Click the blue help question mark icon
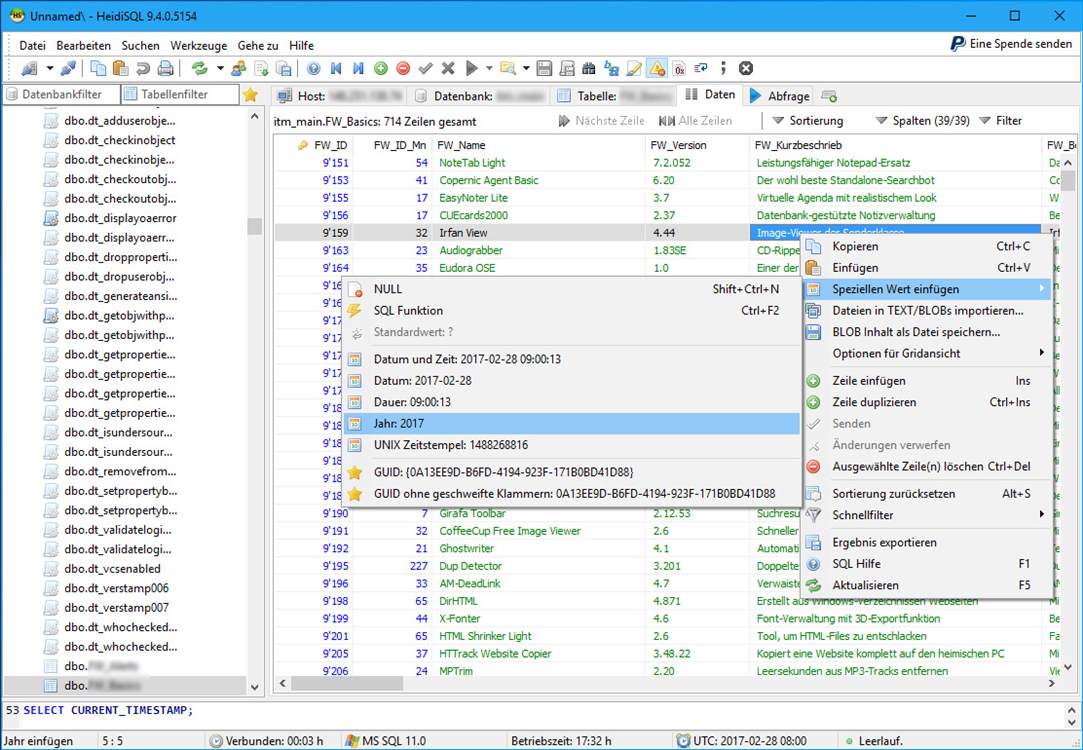Viewport: 1083px width, 750px height. [314, 68]
